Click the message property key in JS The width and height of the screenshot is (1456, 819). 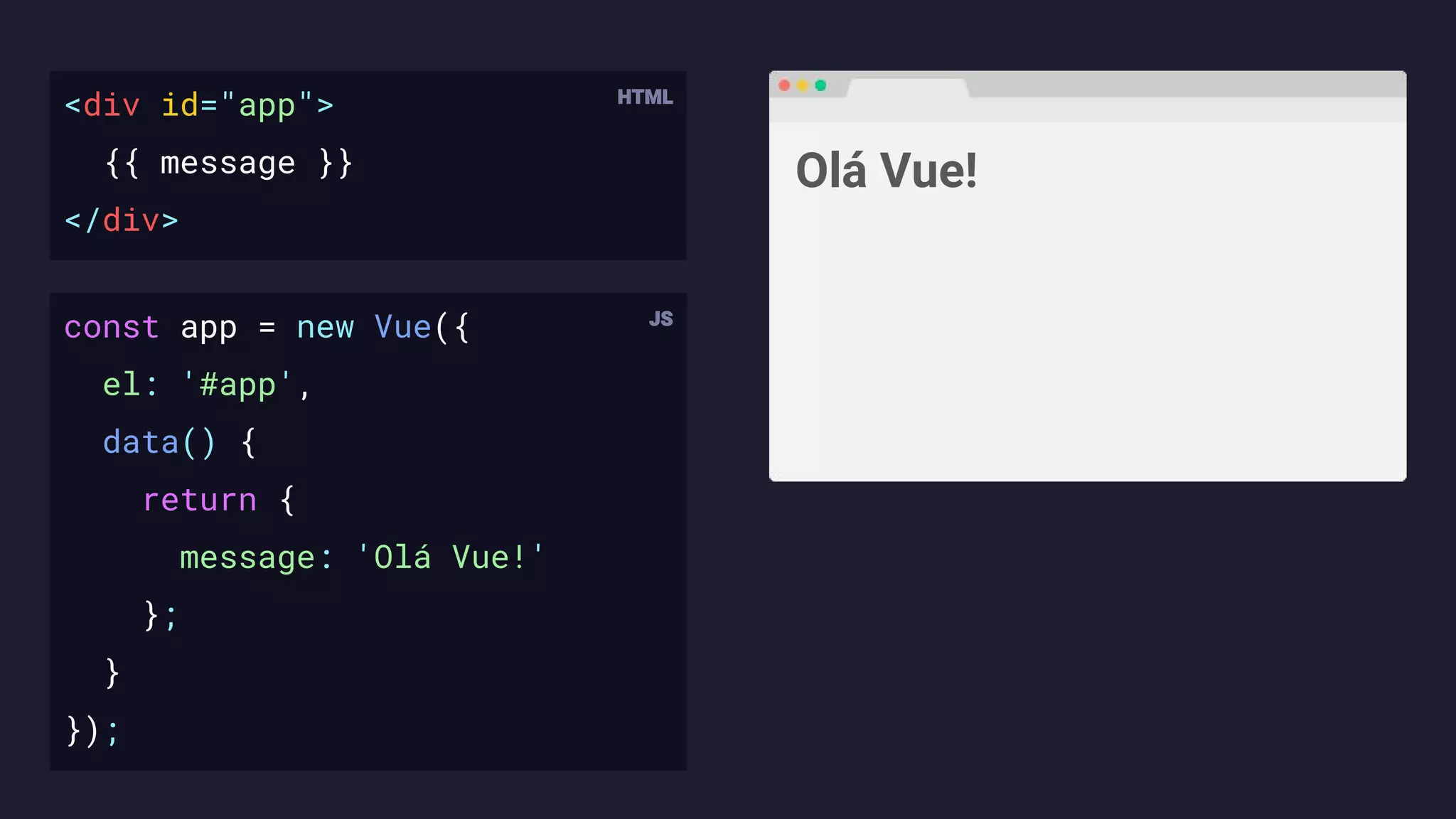tap(247, 558)
